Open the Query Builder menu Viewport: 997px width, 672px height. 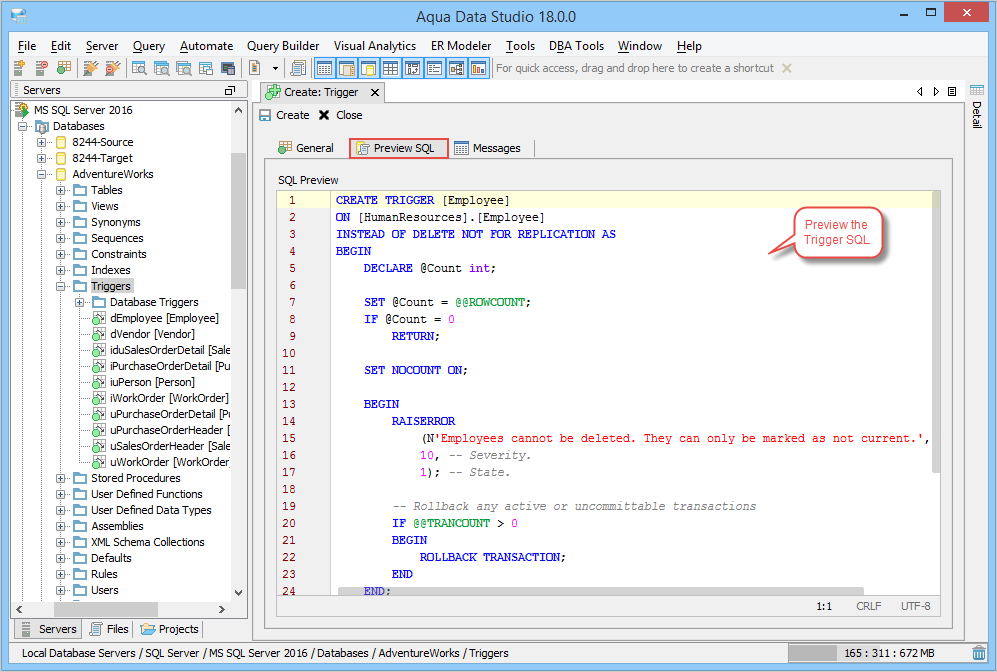coord(283,46)
